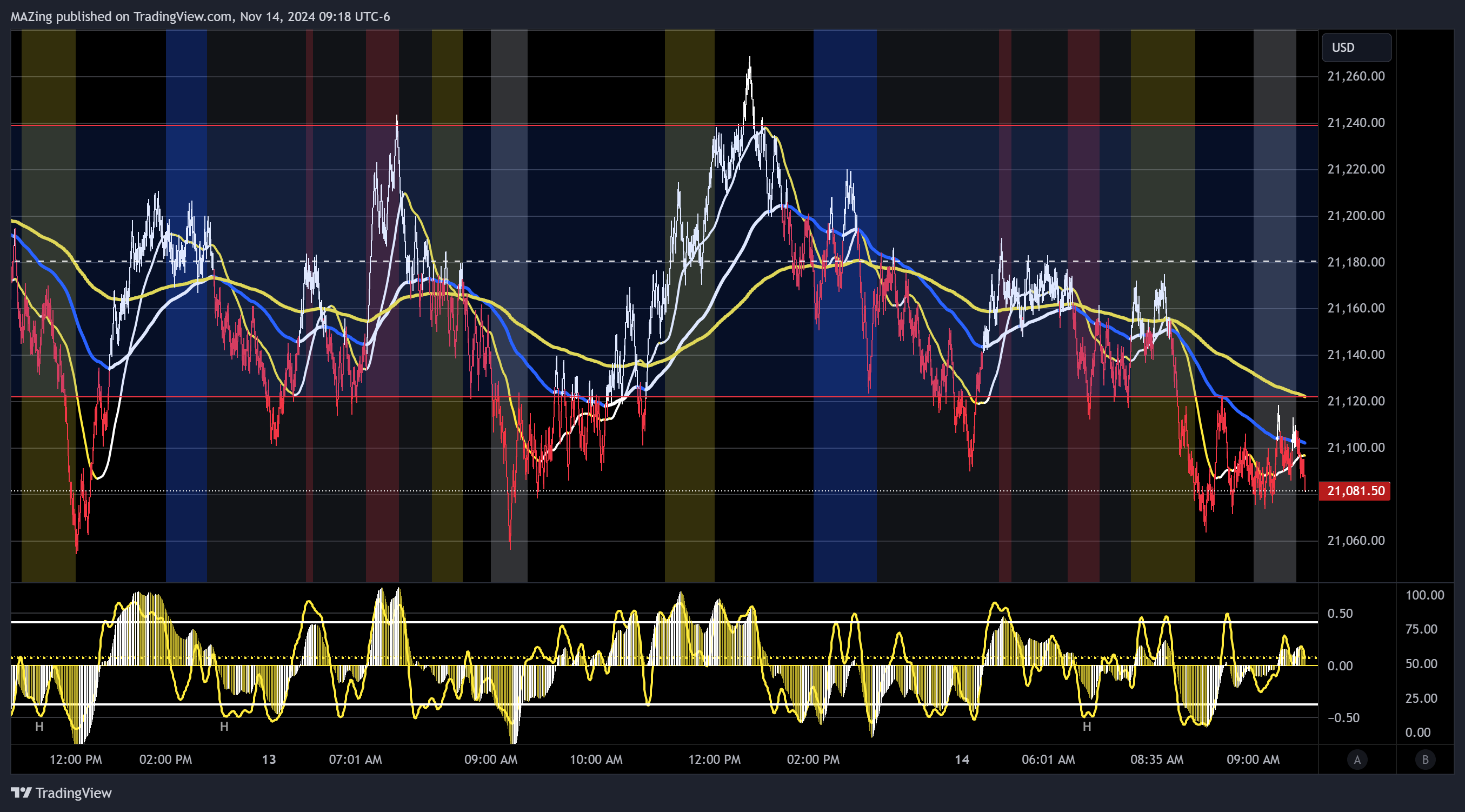The image size is (1465, 812).
Task: Click the 0.50 oscillator scale label
Action: pos(1340,614)
